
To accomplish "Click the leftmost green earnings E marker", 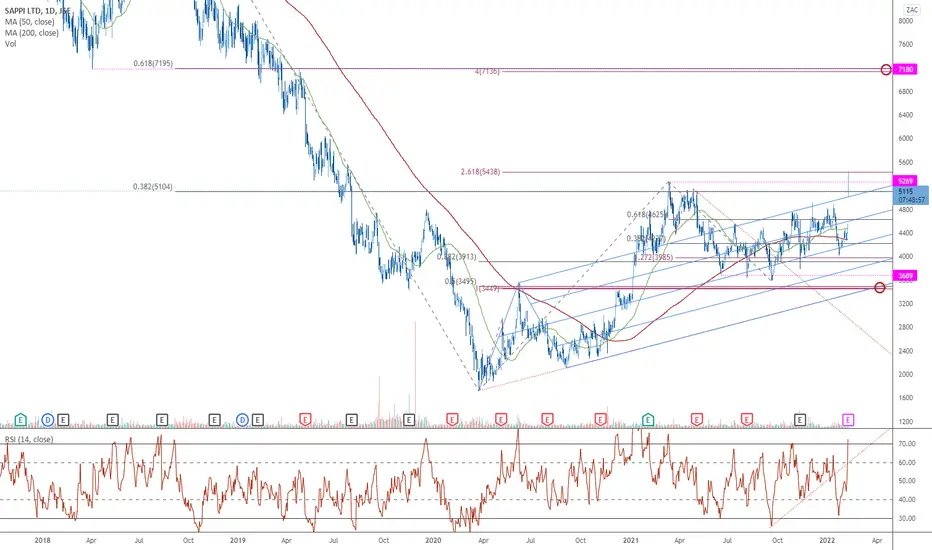I will click(x=20, y=420).
